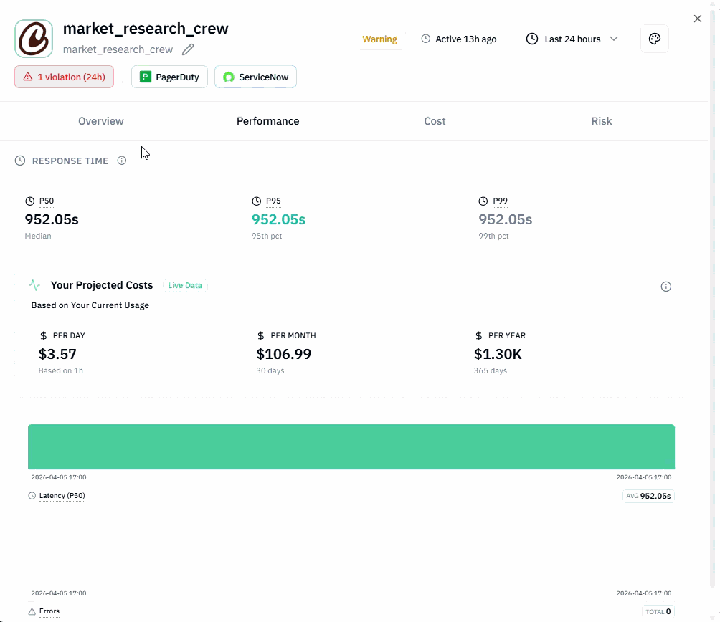Image resolution: width=720 pixels, height=622 pixels.
Task: Click the green latency chart bar
Action: tap(351, 445)
